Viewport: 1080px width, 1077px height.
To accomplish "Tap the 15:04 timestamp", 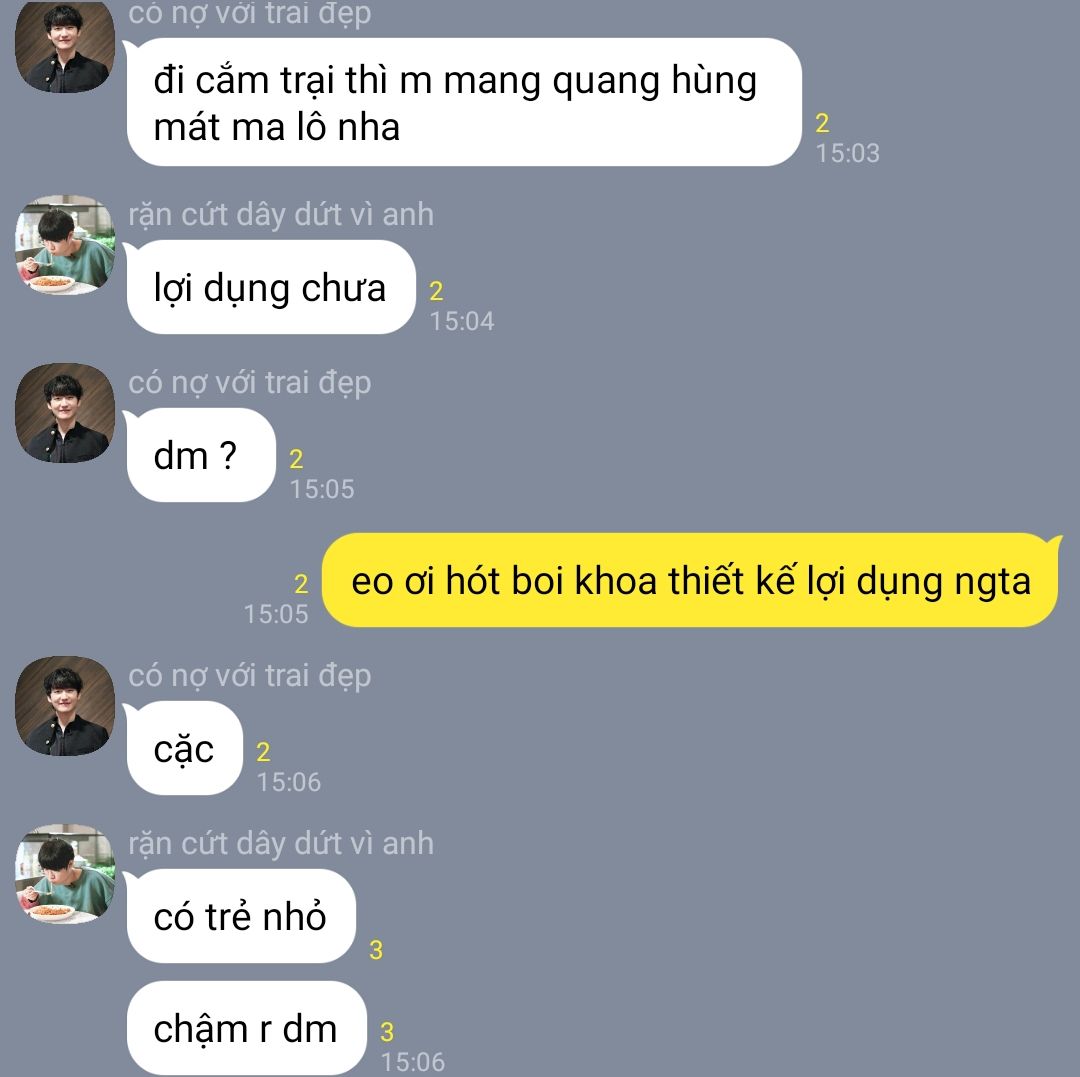I will tap(461, 321).
